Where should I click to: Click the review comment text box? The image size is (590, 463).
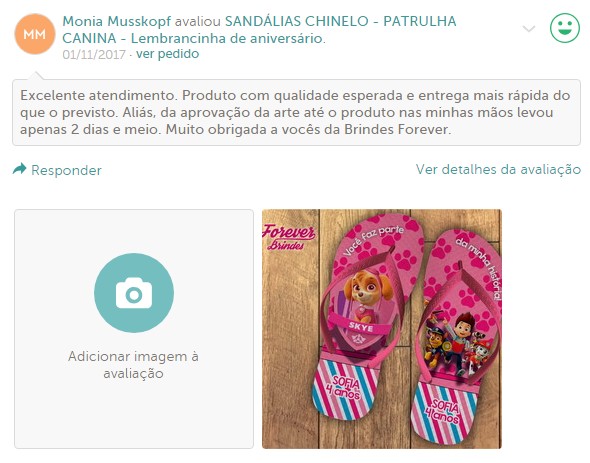coord(297,112)
